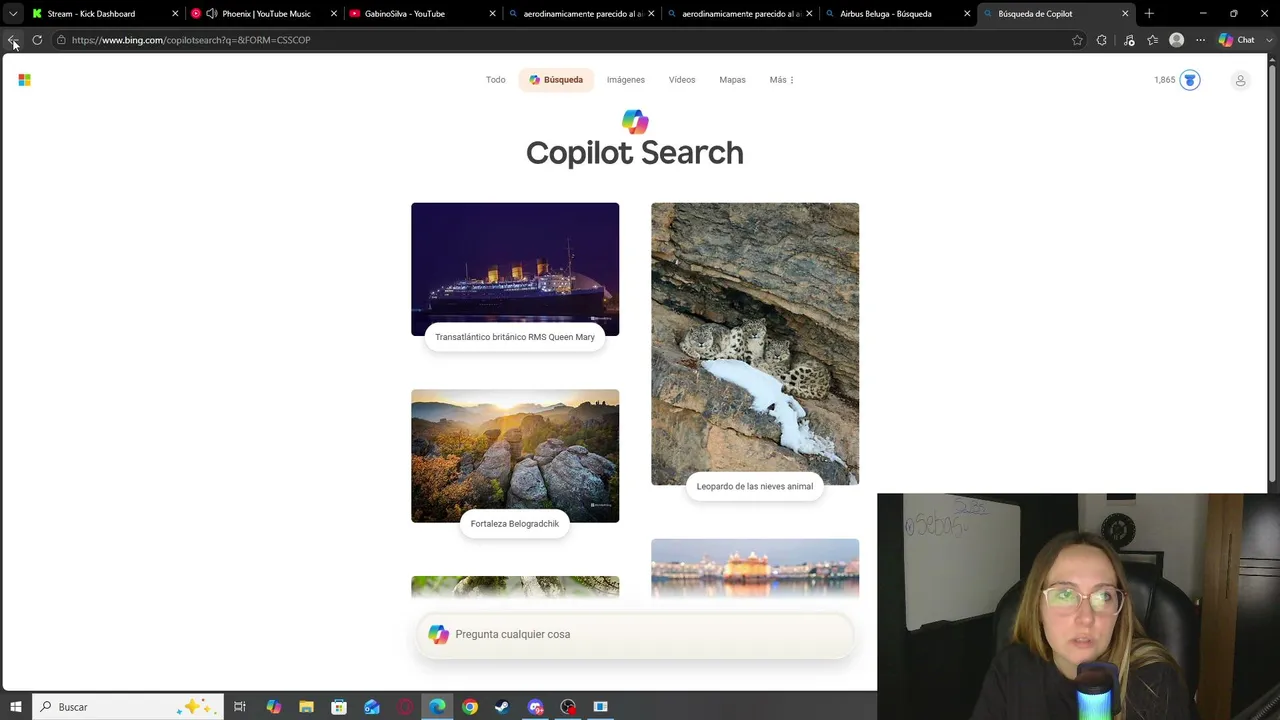Click the Microsoft Edge taskbar icon
The width and height of the screenshot is (1280, 720).
click(438, 707)
